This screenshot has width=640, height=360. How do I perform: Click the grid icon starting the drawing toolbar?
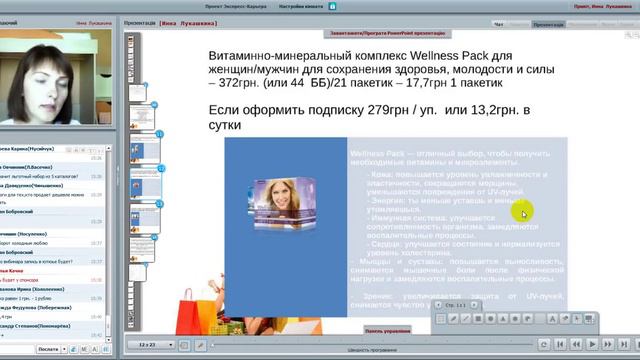(440, 319)
